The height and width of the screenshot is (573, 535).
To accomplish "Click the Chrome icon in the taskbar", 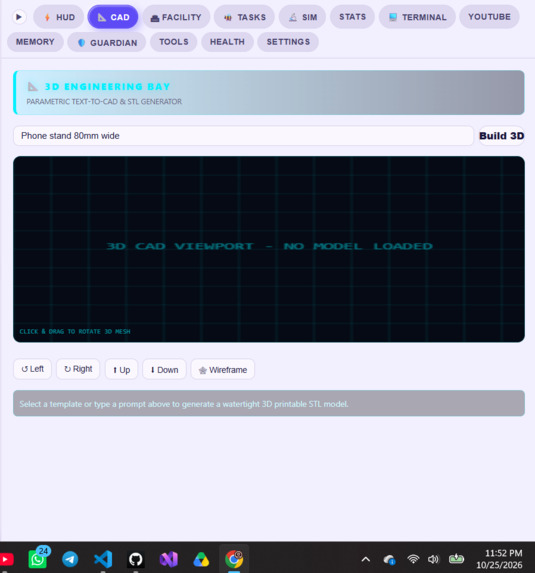I will pyautogui.click(x=234, y=559).
